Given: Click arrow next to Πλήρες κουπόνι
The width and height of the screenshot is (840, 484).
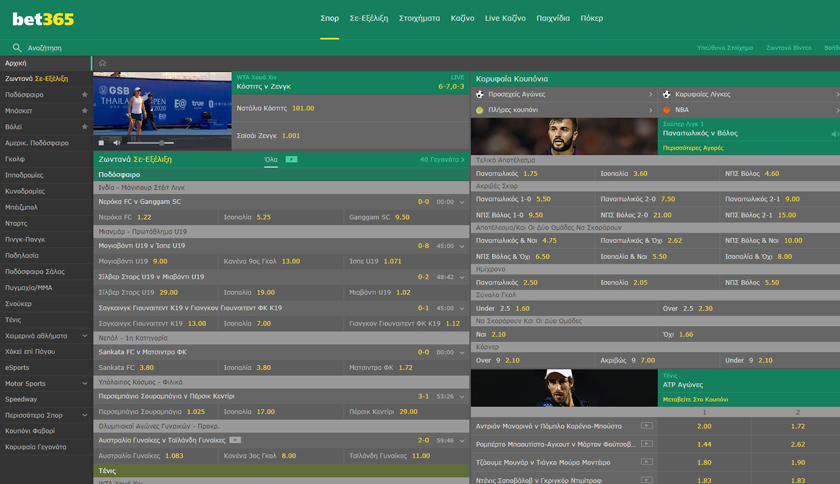Looking at the screenshot, I should [650, 110].
